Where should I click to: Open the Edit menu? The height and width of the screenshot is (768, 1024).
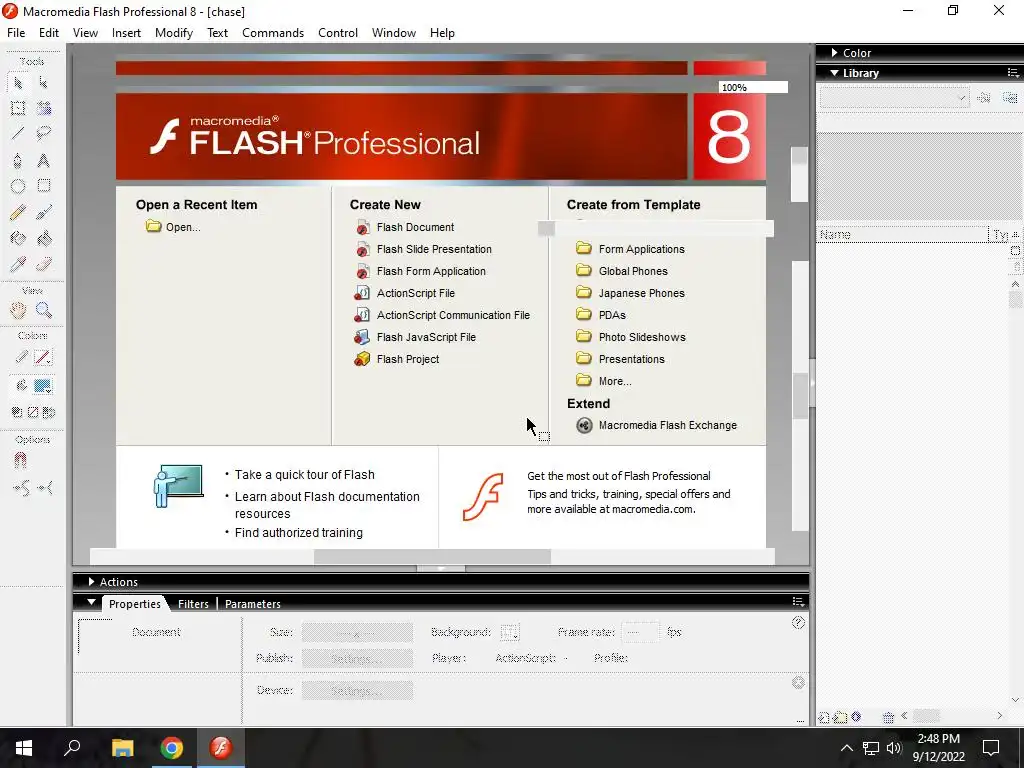coord(49,33)
